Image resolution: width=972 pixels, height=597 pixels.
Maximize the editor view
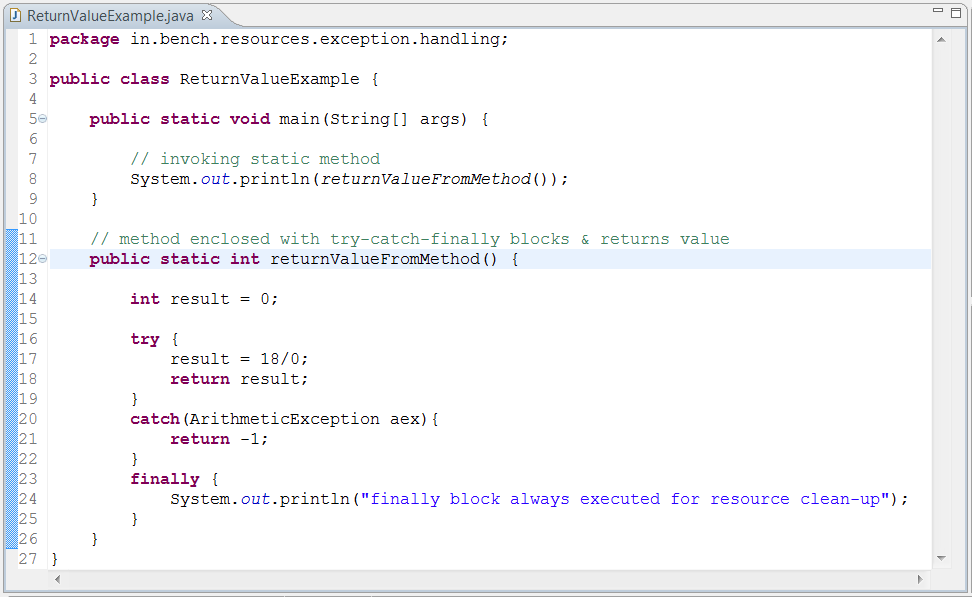click(x=956, y=12)
